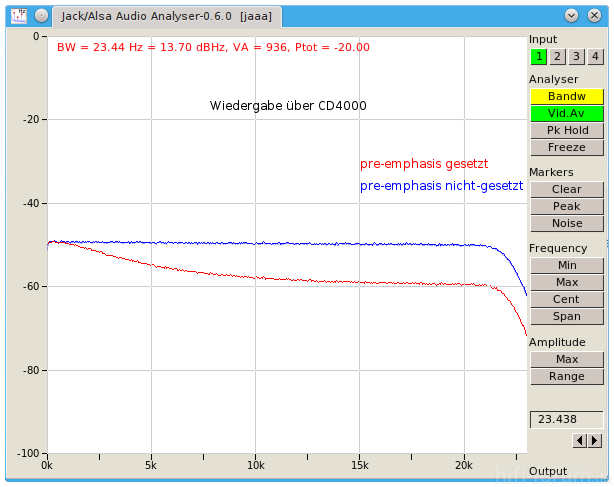Minimize window with the down-arrow button
614x487 pixels.
tap(571, 16)
